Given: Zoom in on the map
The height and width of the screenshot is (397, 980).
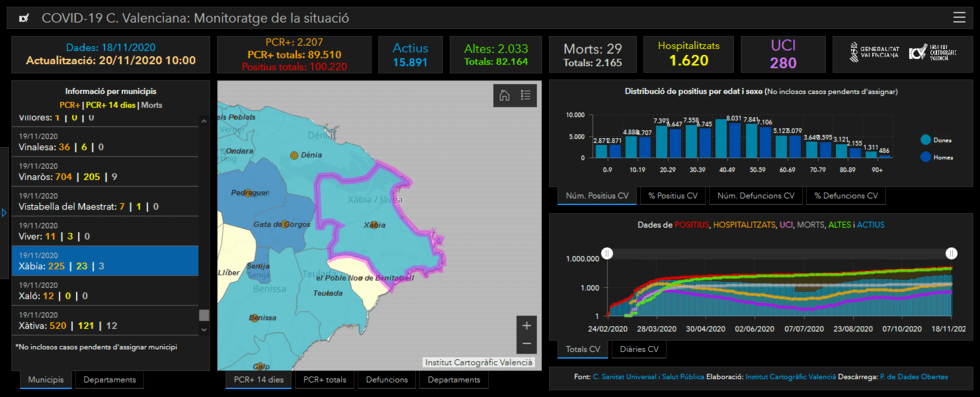Looking at the screenshot, I should tap(526, 326).
